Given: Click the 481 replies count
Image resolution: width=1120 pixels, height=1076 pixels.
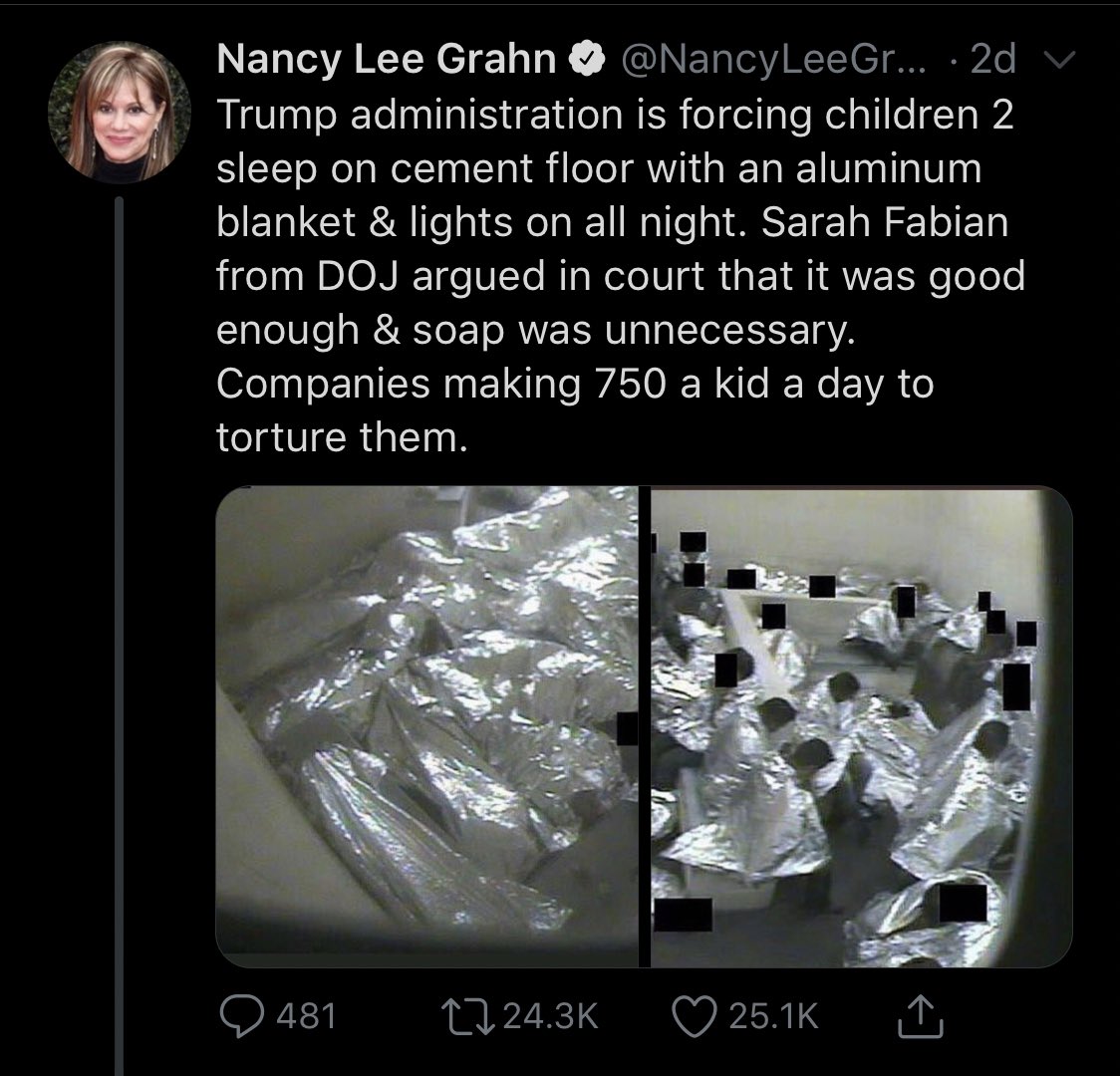Looking at the screenshot, I should point(307,1016).
